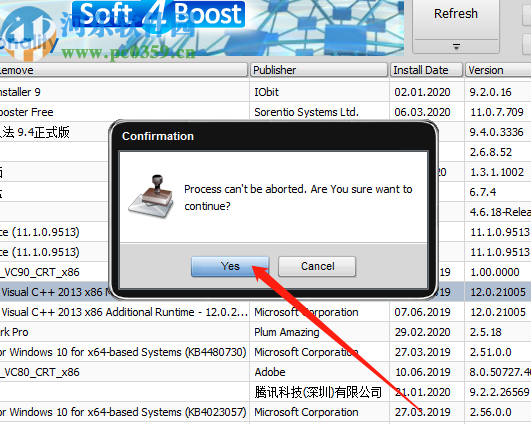Image resolution: width=531 pixels, height=424 pixels.
Task: Click version 1.00.0000
Action: [494, 272]
